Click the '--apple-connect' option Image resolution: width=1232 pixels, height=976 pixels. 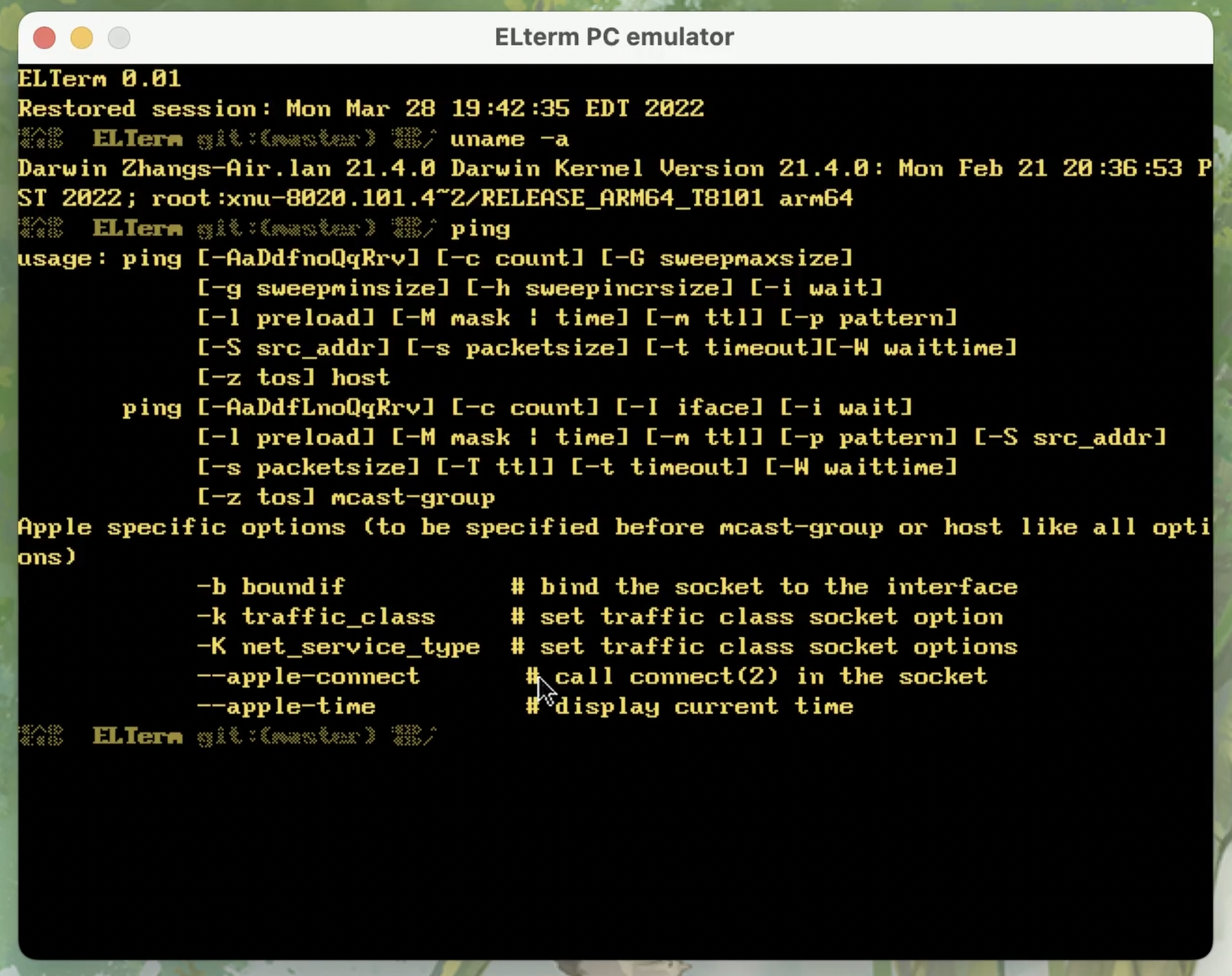point(308,676)
